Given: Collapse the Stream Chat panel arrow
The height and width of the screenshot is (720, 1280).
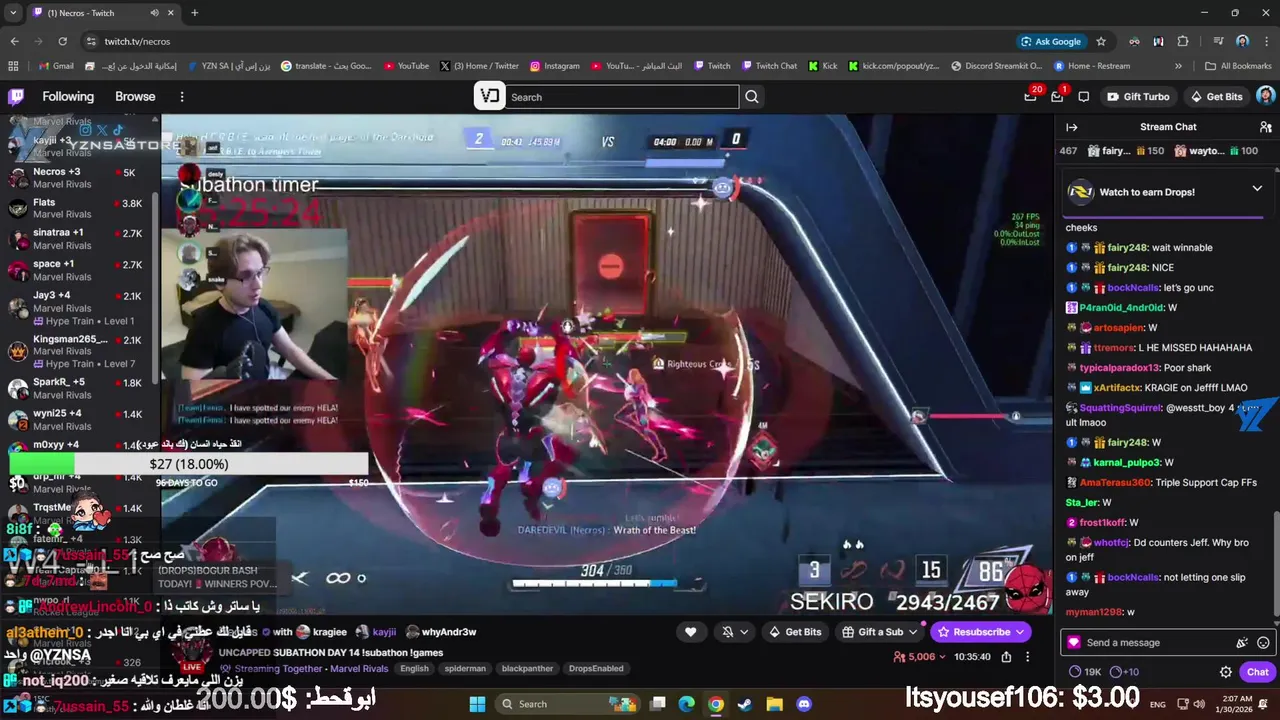Looking at the screenshot, I should [x=1071, y=127].
